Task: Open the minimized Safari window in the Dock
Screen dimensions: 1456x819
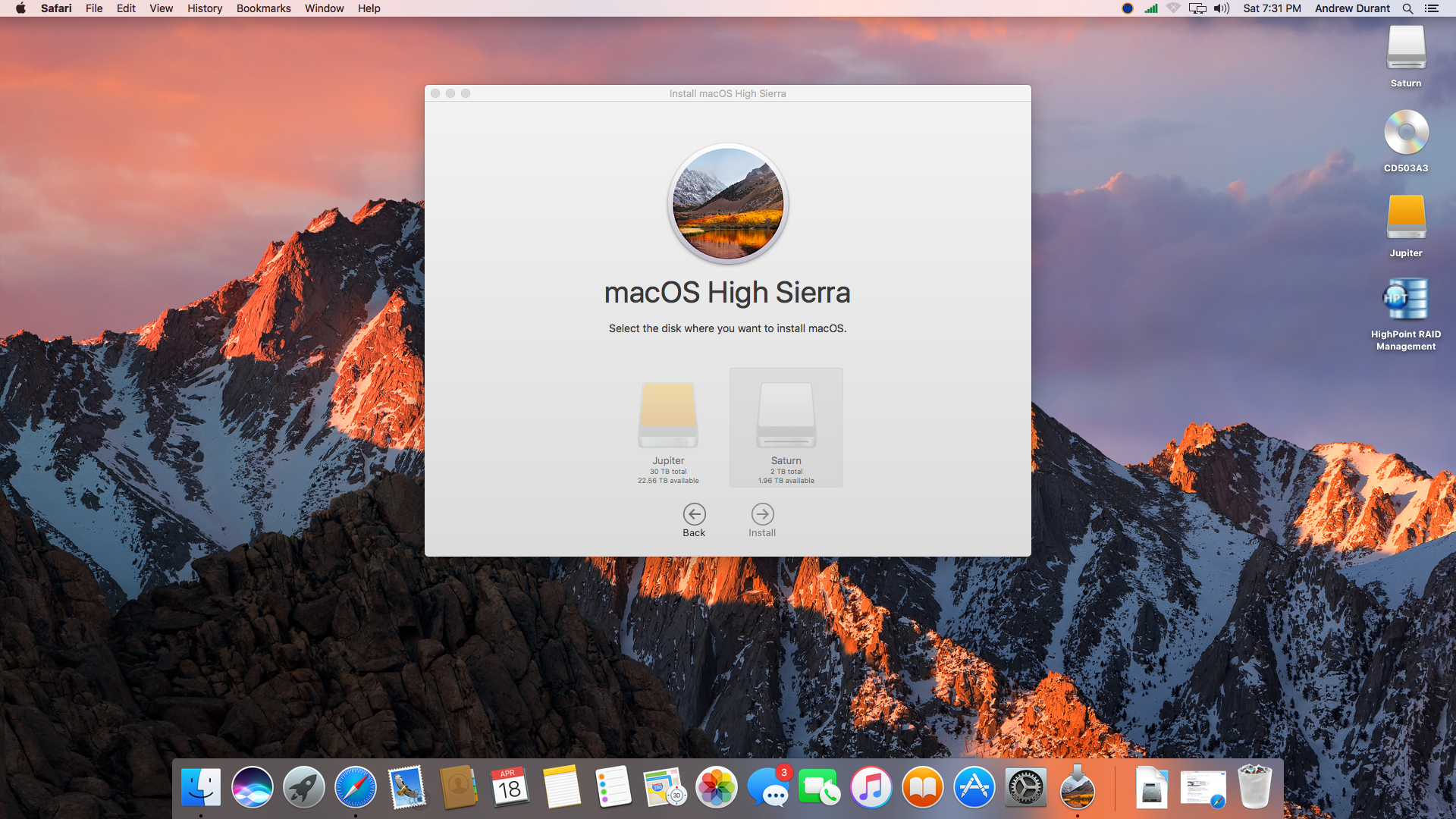Action: tap(1203, 789)
